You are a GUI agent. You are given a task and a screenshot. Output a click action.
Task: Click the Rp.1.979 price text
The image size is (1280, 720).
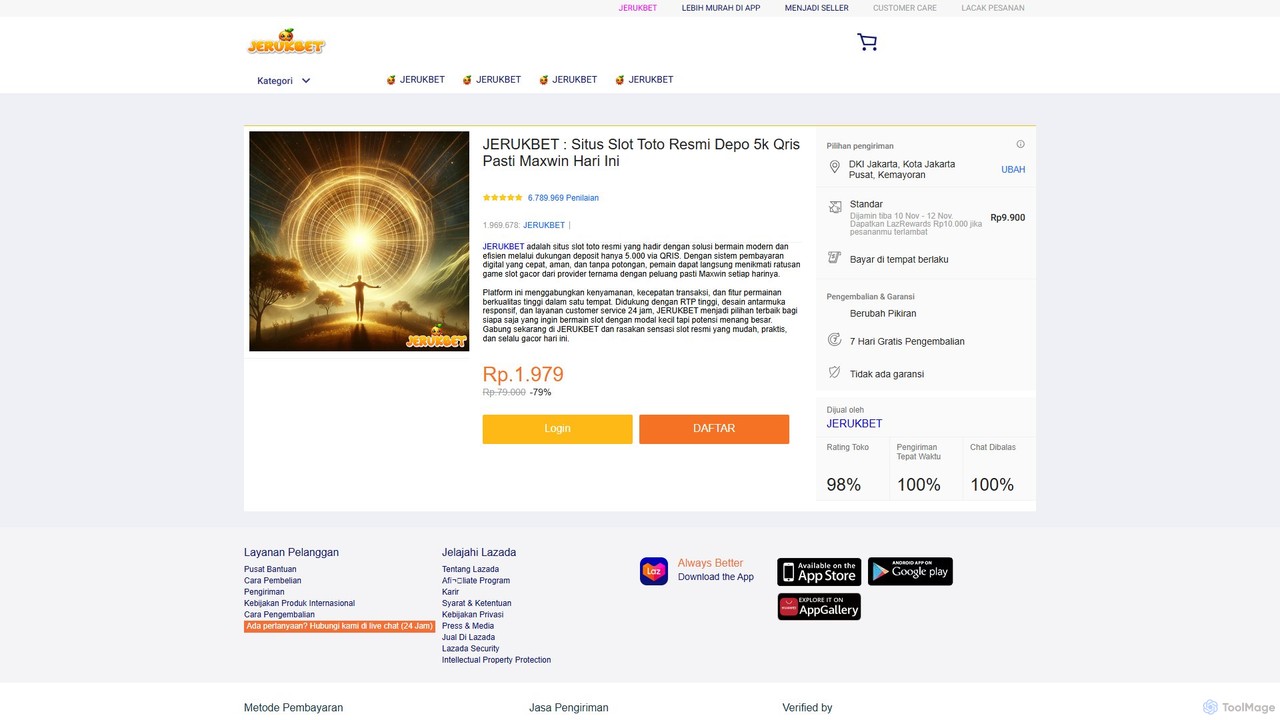[x=523, y=374]
